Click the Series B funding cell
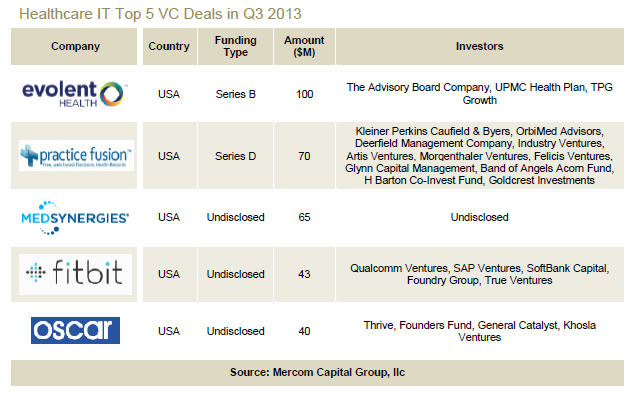The image size is (635, 393). click(236, 94)
